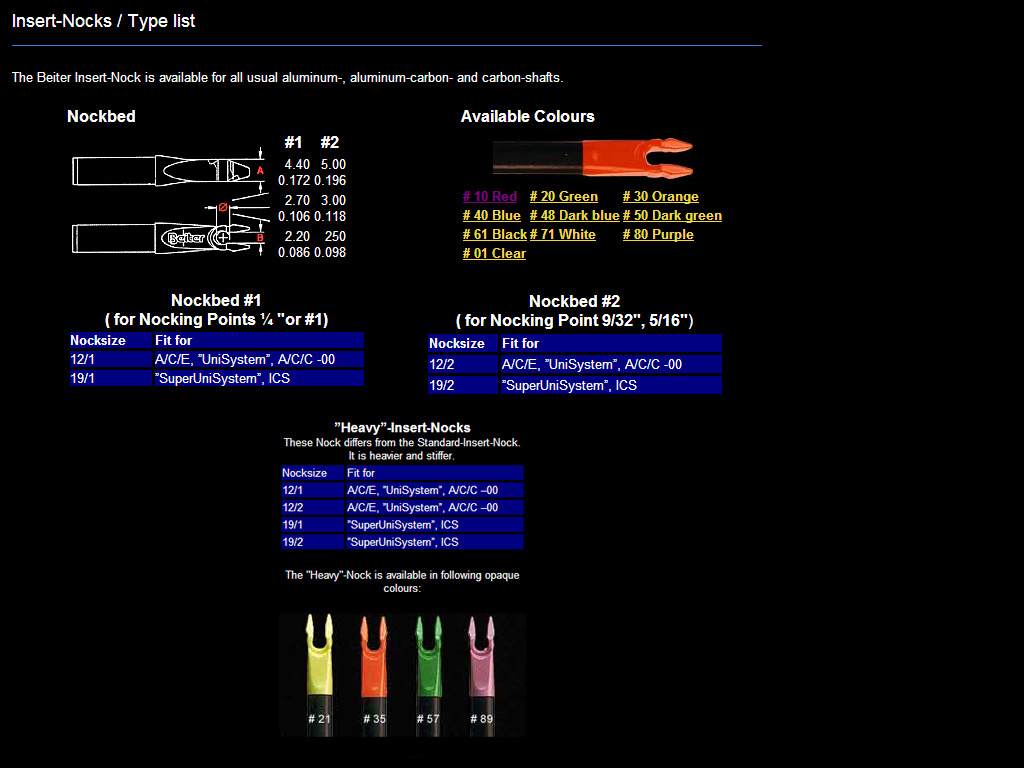
Task: Click the 19/2 row in Nockbed #2 table
Action: point(574,385)
